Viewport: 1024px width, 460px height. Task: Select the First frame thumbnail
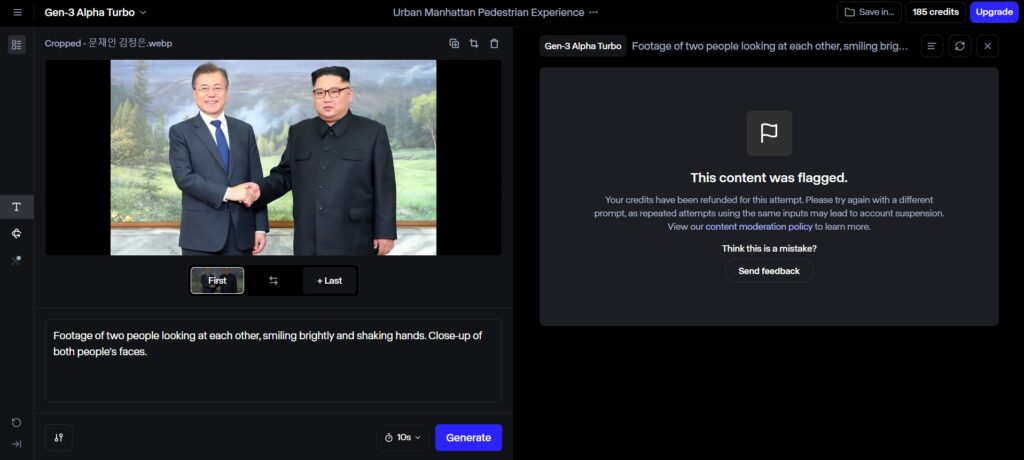(217, 280)
